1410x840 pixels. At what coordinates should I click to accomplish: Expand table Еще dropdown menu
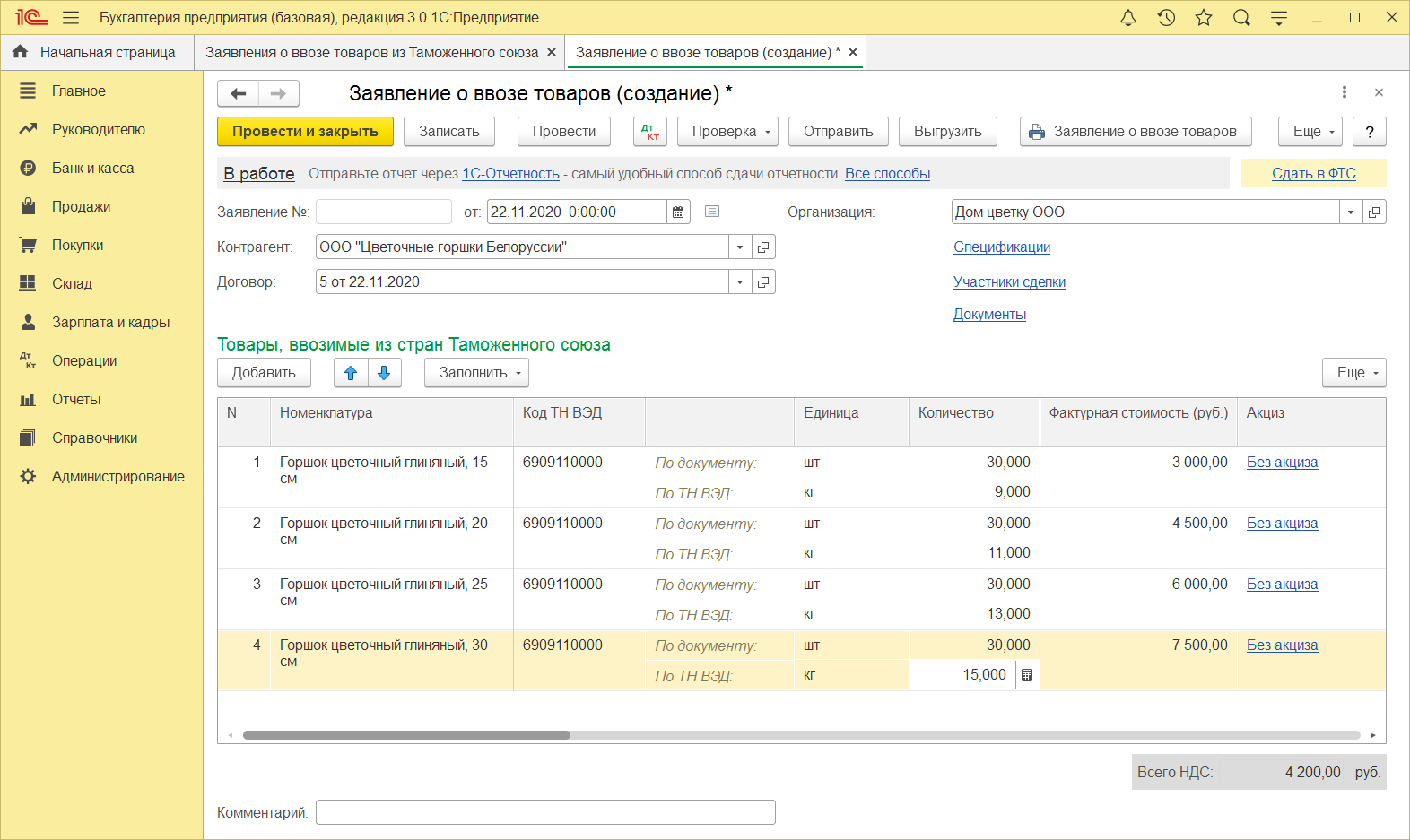(x=1354, y=373)
